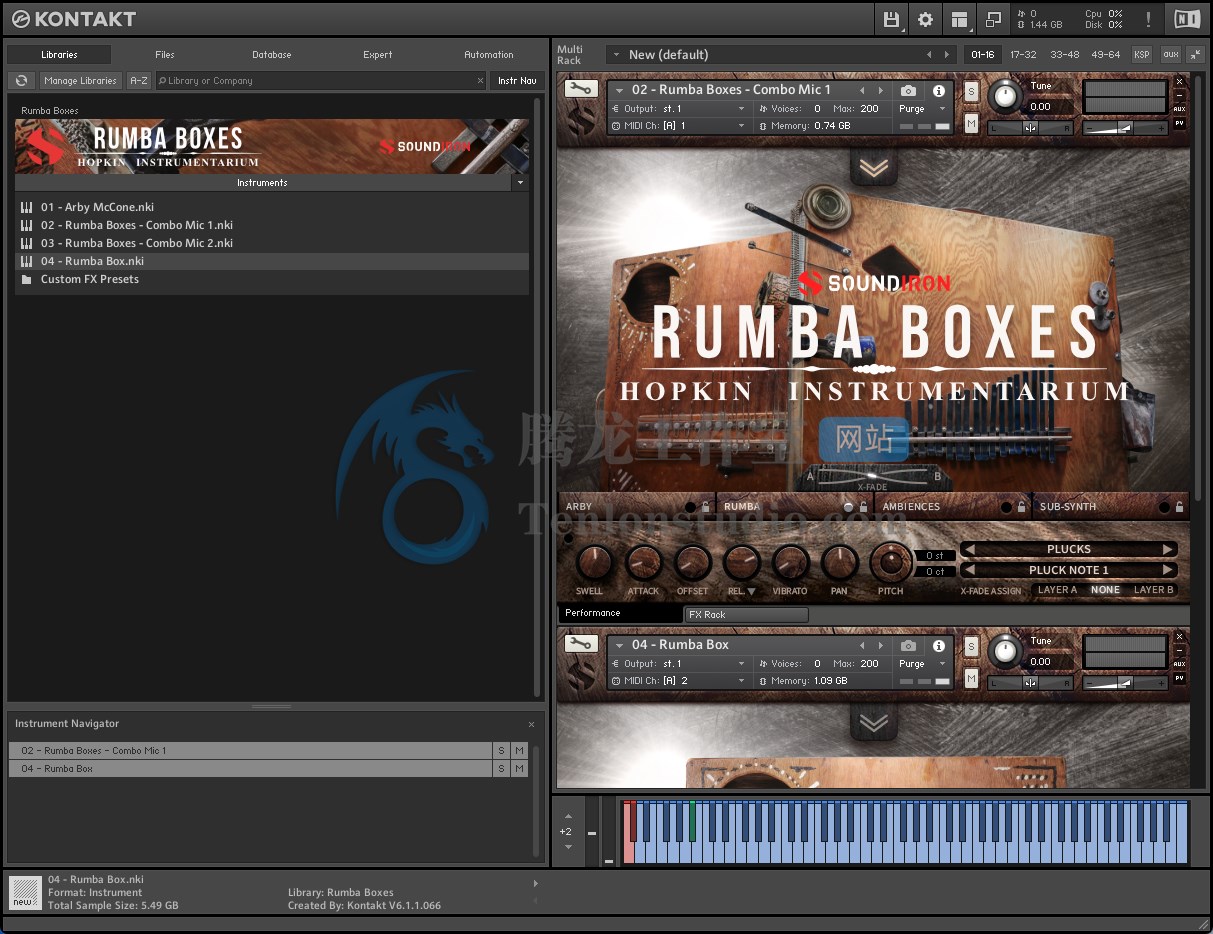Click A-Z sort button
Screen dimensions: 1213x934
tap(139, 81)
